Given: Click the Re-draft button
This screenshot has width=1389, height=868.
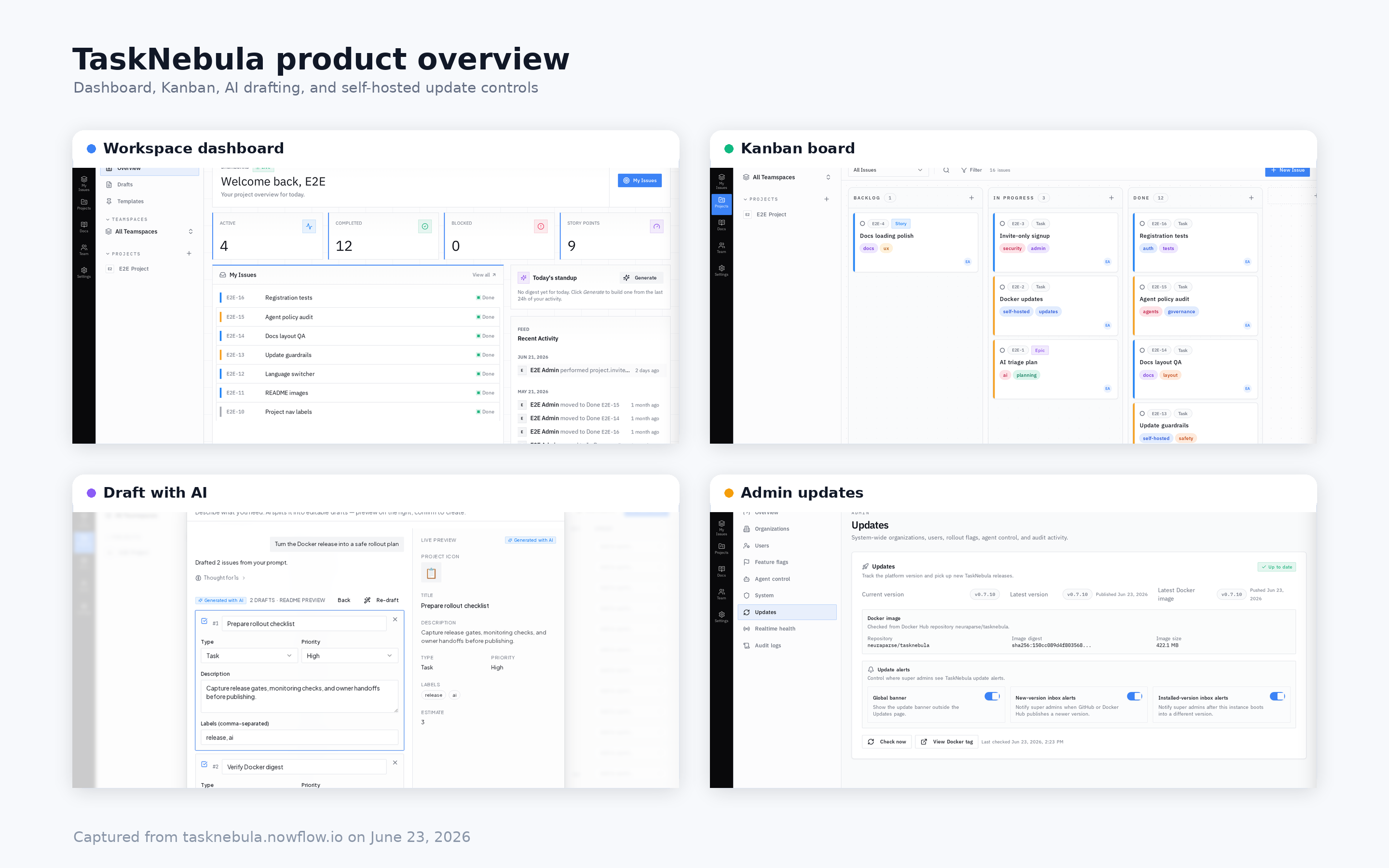Looking at the screenshot, I should [381, 600].
